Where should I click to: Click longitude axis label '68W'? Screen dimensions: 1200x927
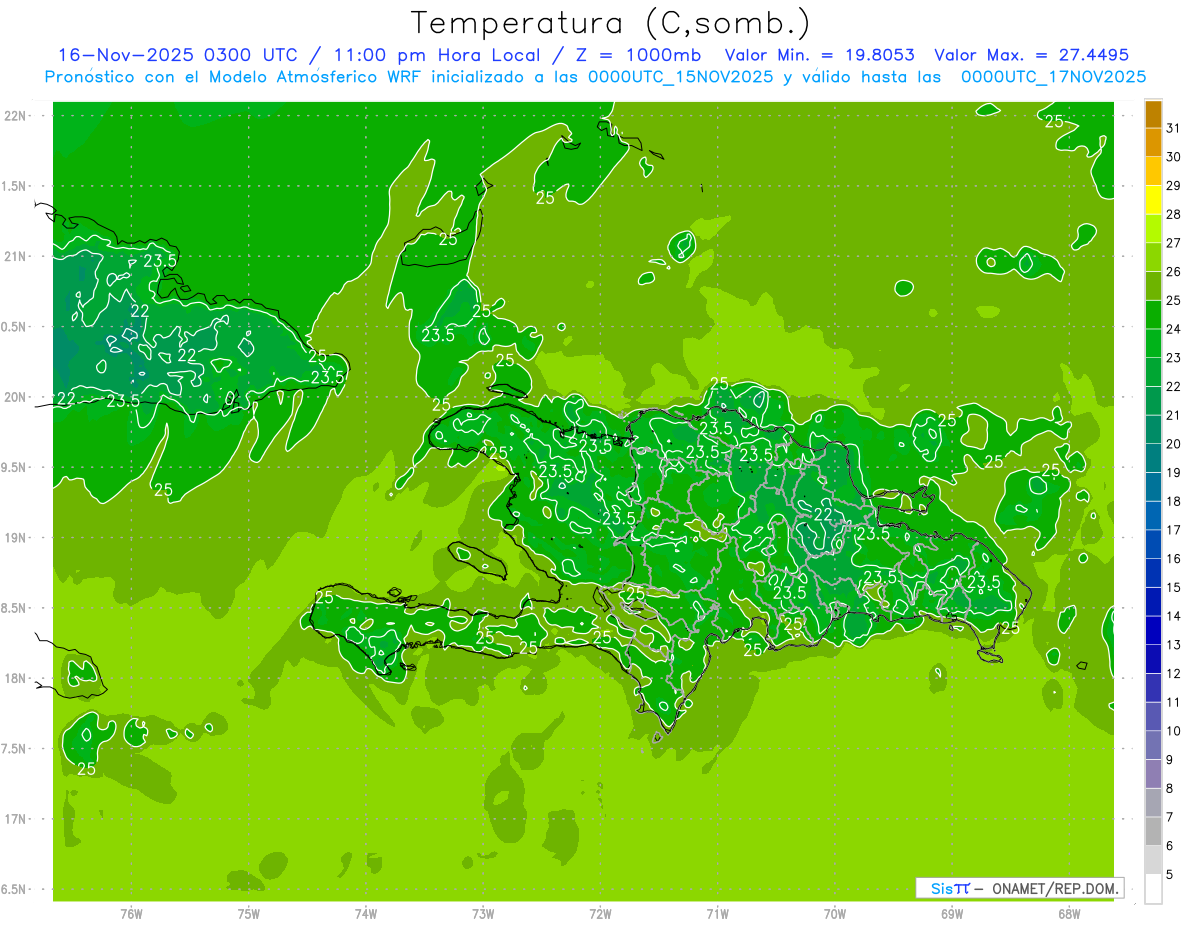point(1069,913)
